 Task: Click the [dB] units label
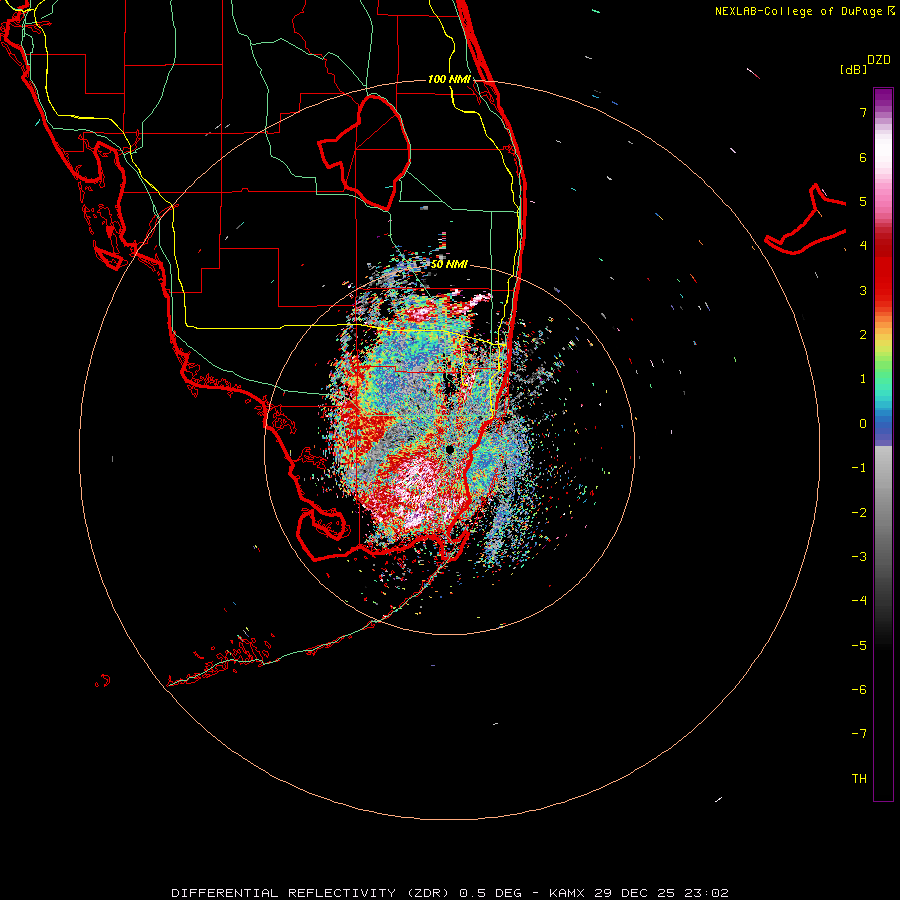click(854, 70)
